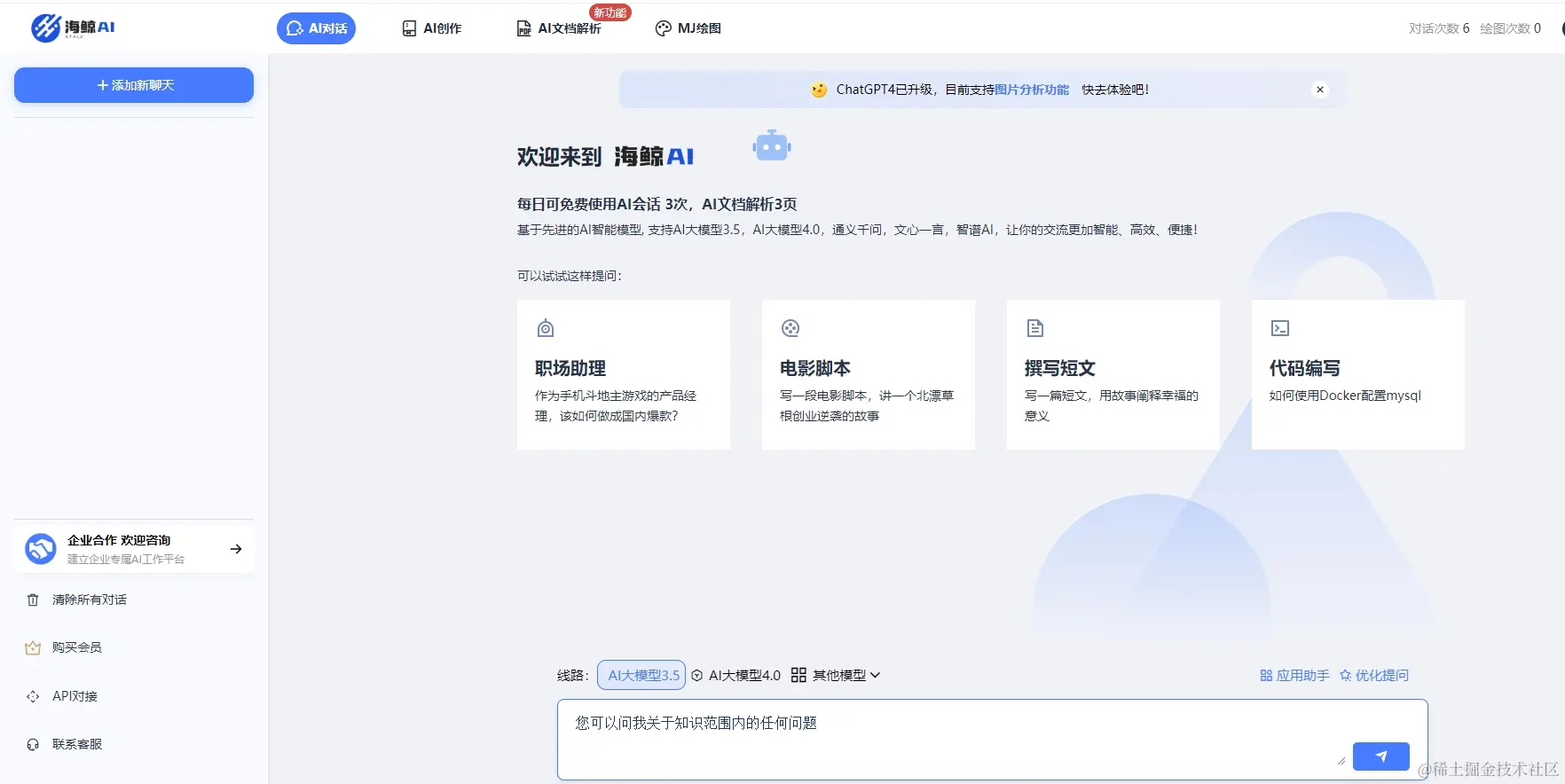Switch to AI大模型4.0 line
1565x784 pixels.
(x=735, y=675)
